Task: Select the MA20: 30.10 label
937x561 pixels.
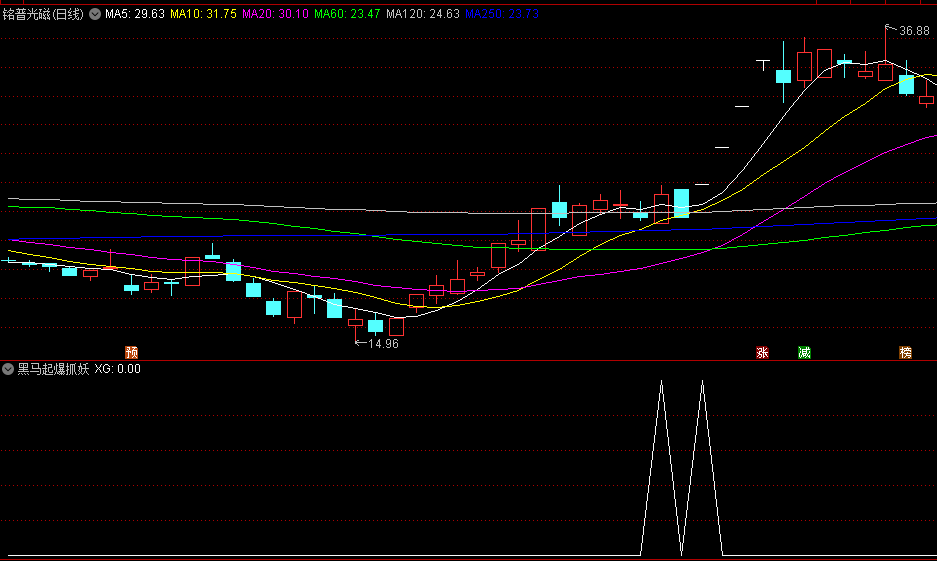Action: [275, 14]
